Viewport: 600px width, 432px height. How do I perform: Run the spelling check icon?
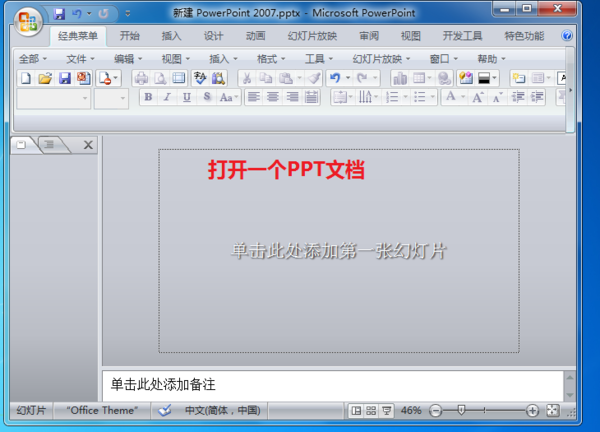(199, 78)
